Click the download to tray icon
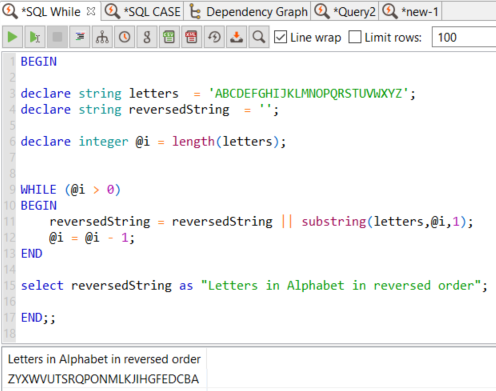The width and height of the screenshot is (496, 391). tap(236, 37)
